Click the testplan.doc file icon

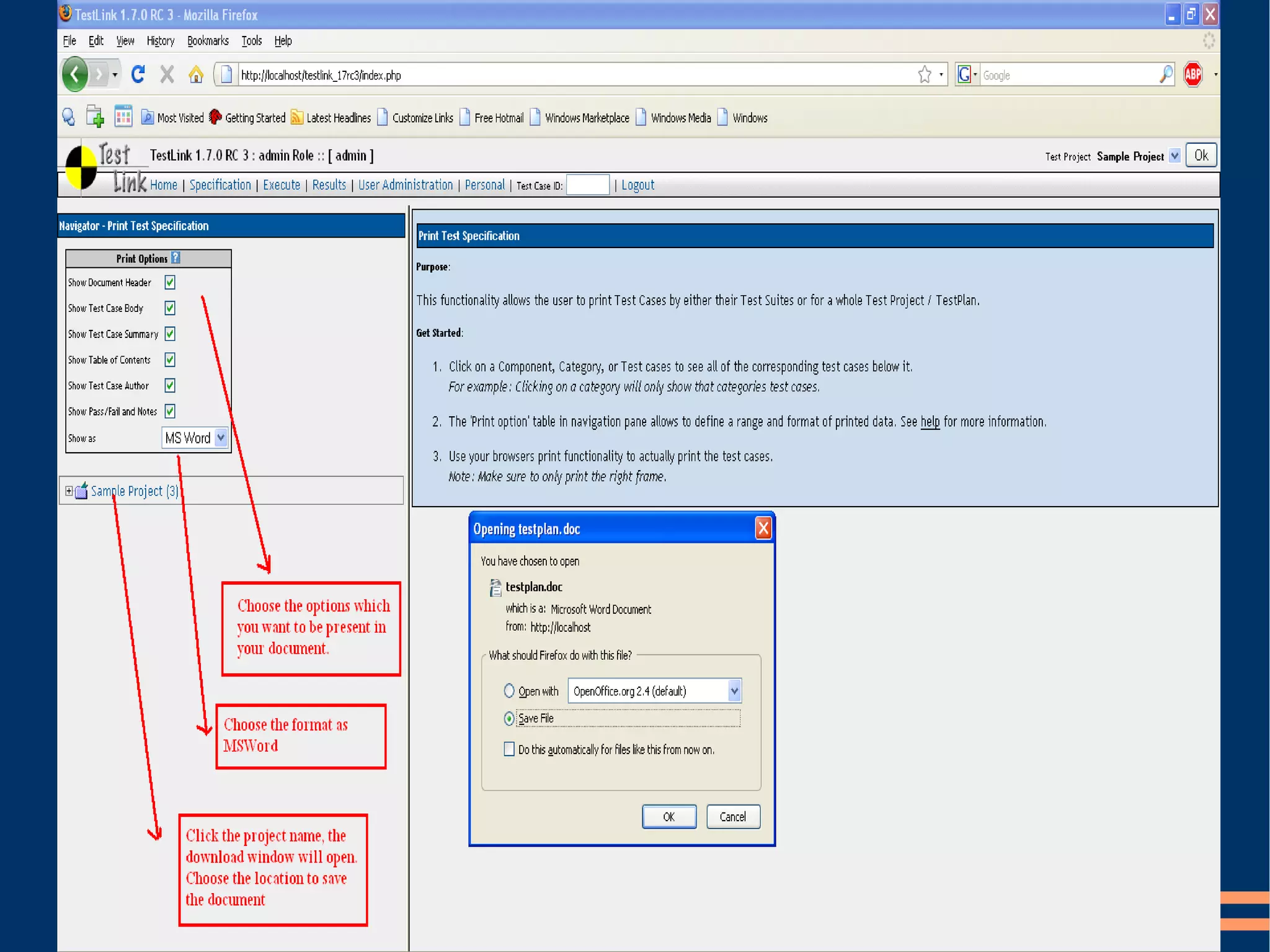[x=495, y=587]
